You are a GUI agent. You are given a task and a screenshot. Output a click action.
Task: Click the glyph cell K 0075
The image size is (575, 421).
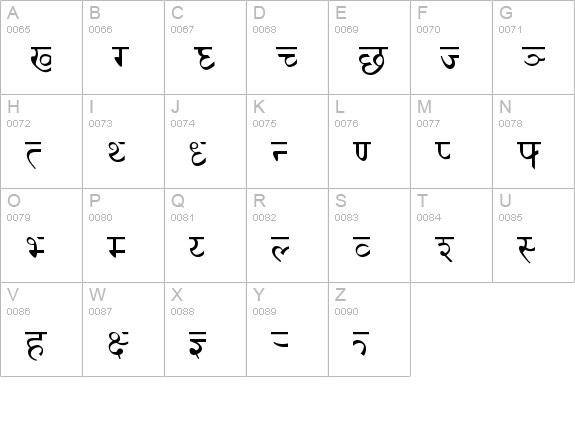(x=288, y=142)
